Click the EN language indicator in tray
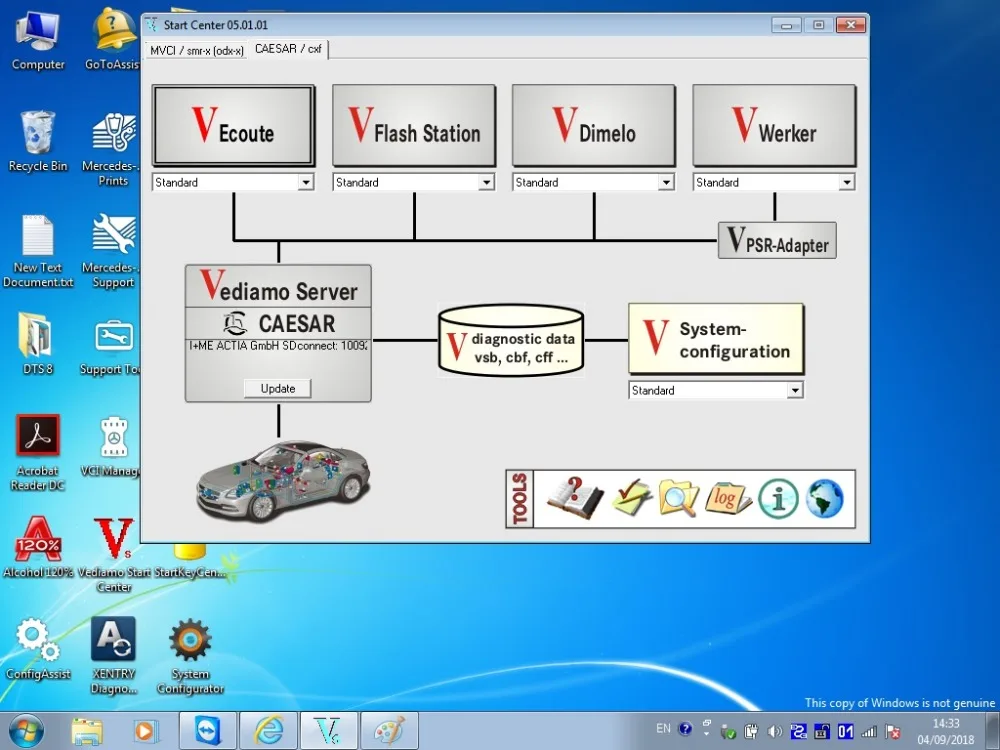 (x=663, y=728)
